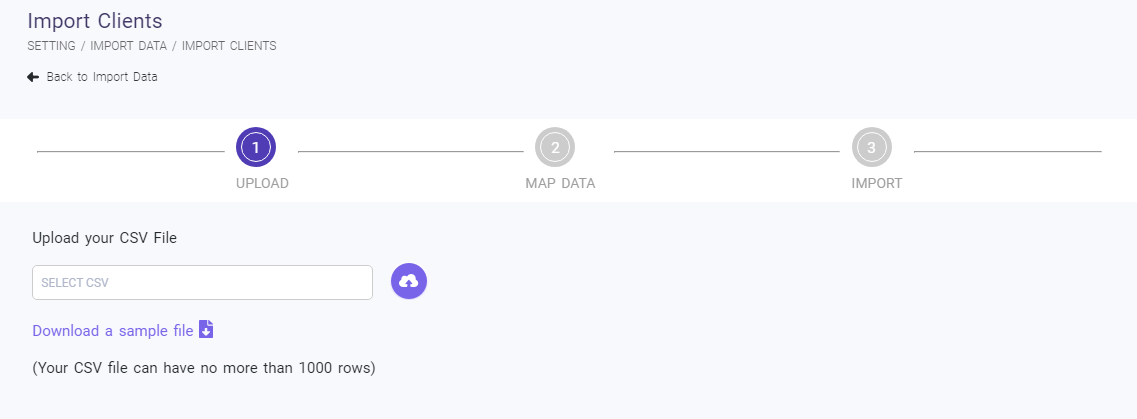Jump to the step 3 circle
This screenshot has height=419, width=1137.
pyautogui.click(x=871, y=148)
